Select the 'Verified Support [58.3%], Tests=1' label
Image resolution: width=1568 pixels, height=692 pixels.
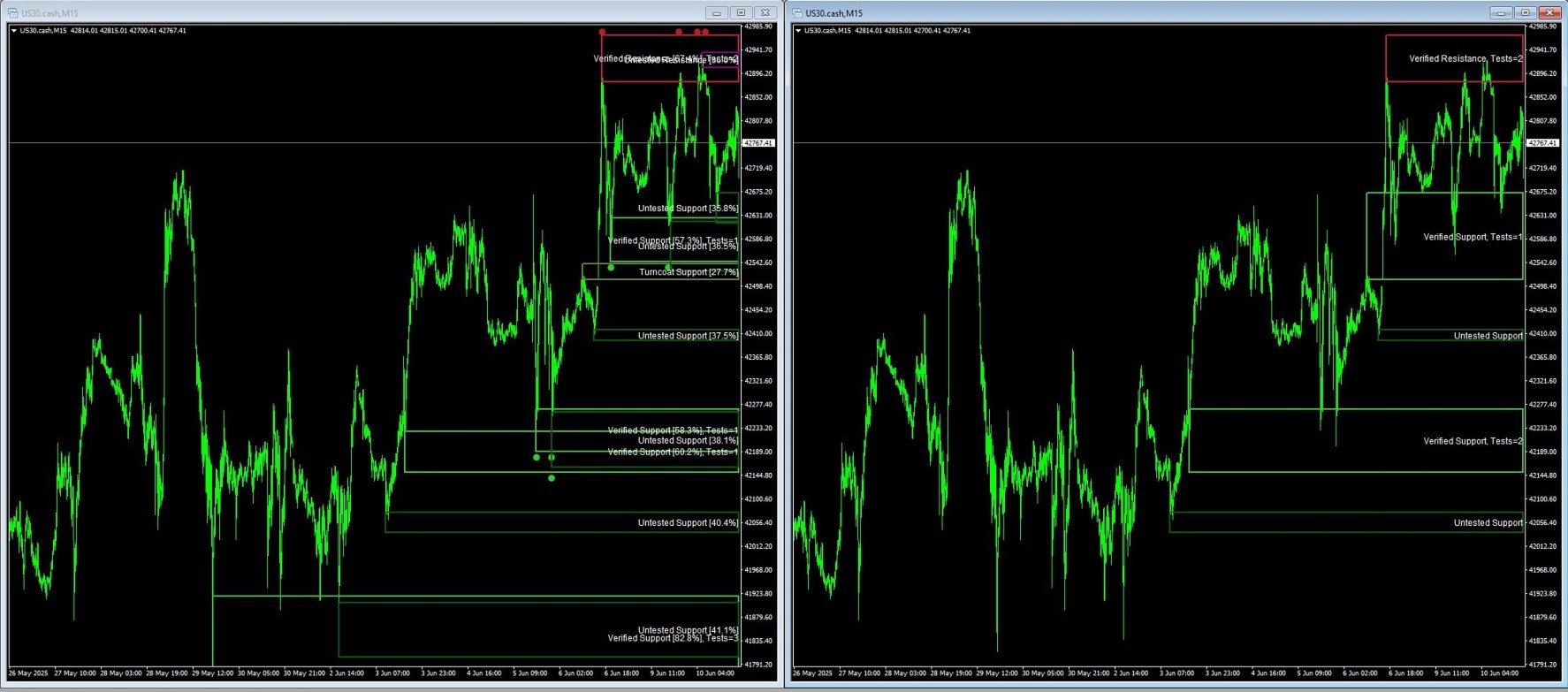[x=673, y=430]
